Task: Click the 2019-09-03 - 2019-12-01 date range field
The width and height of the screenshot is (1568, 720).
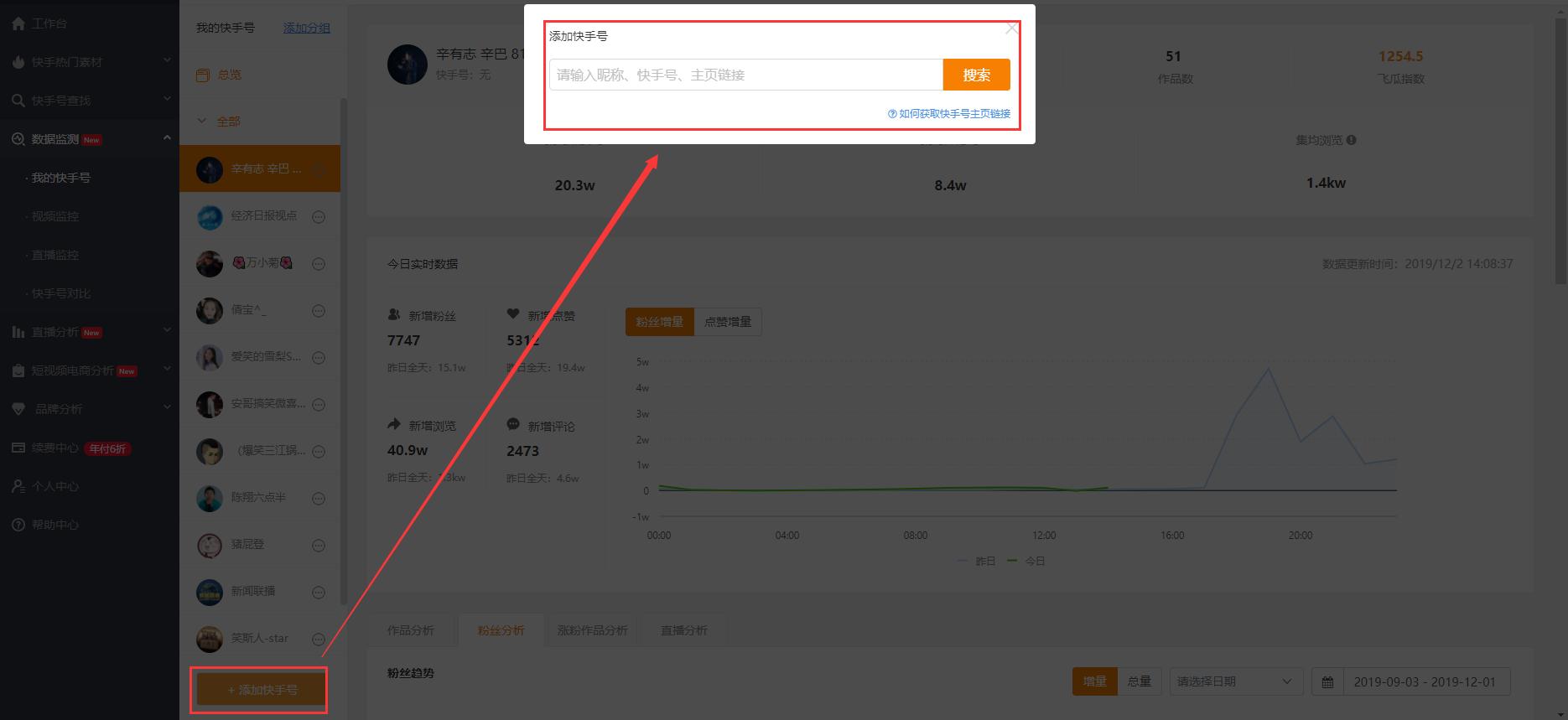Action: click(1426, 682)
